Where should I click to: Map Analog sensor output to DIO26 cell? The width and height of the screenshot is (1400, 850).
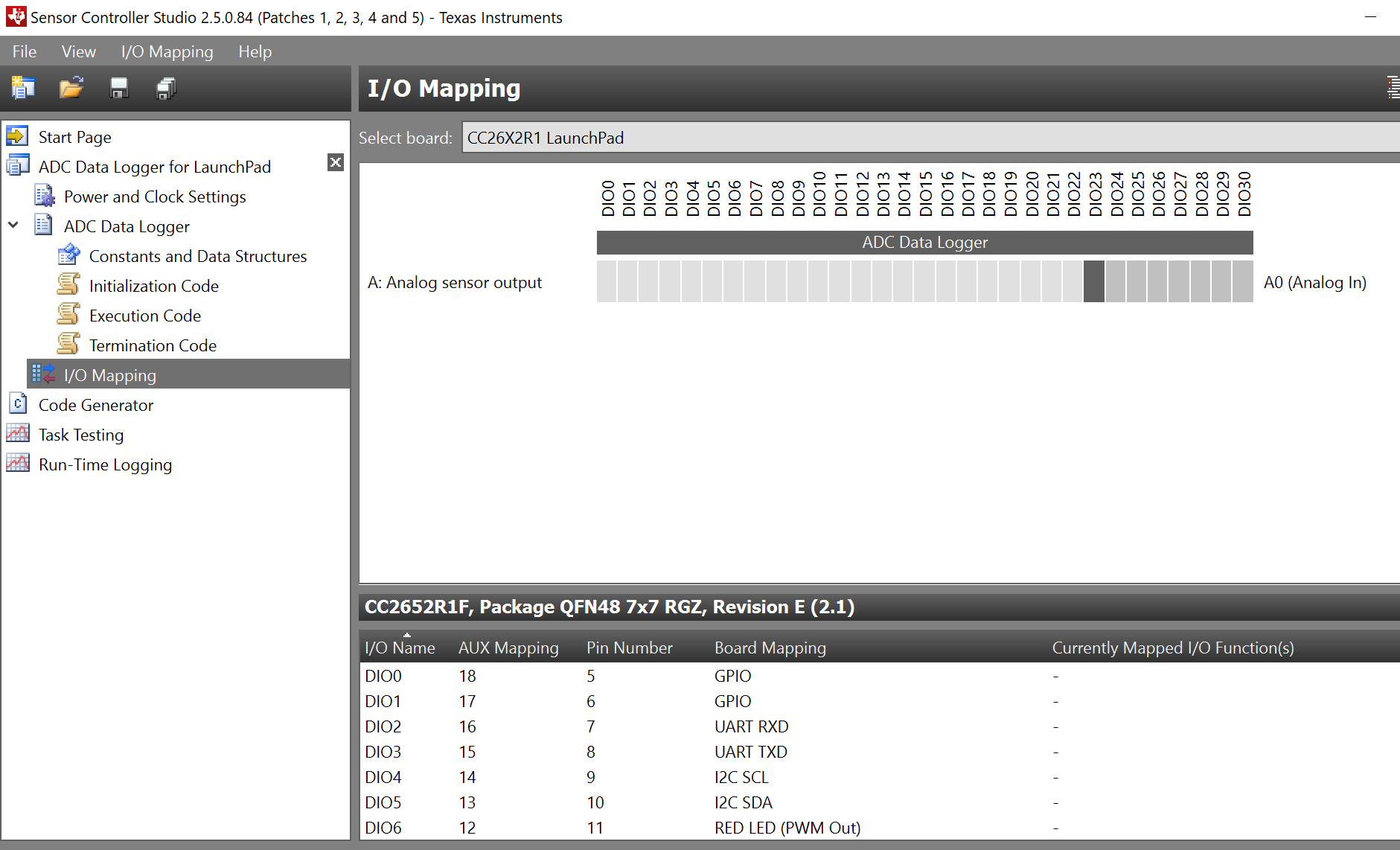[x=1157, y=281]
